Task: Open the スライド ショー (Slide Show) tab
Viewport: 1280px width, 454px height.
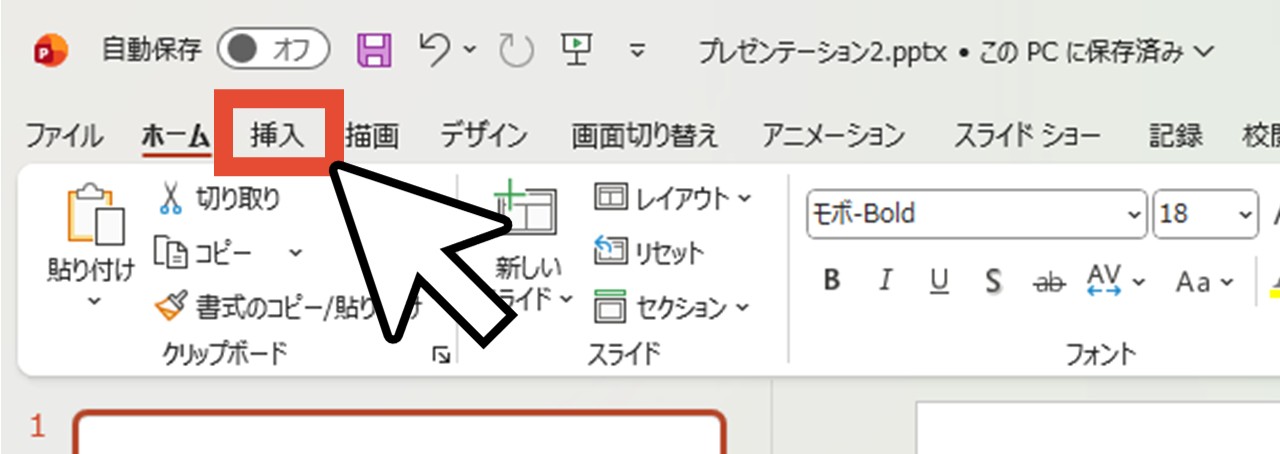Action: pos(1027,135)
